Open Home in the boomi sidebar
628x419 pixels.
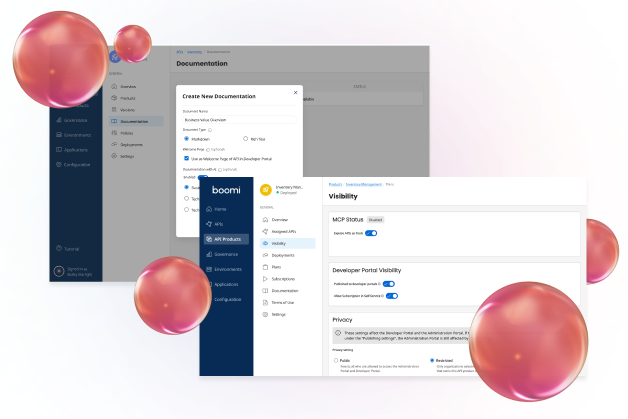(219, 209)
